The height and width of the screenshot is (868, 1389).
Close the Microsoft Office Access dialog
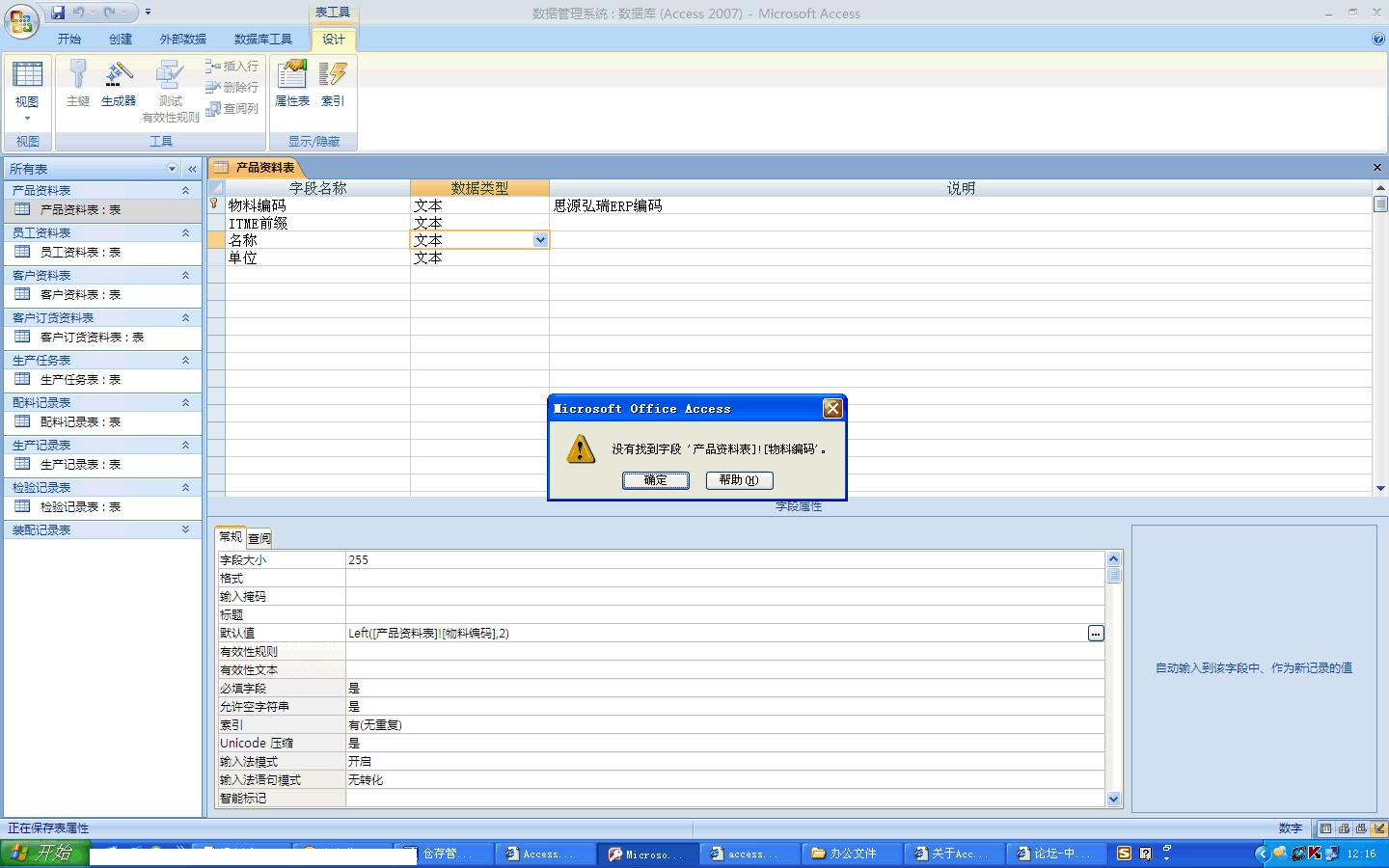coord(832,409)
